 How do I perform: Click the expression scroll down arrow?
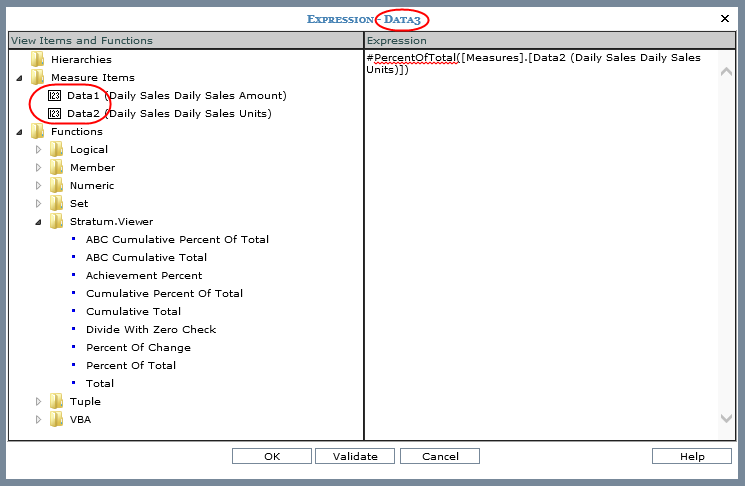pyautogui.click(x=726, y=418)
